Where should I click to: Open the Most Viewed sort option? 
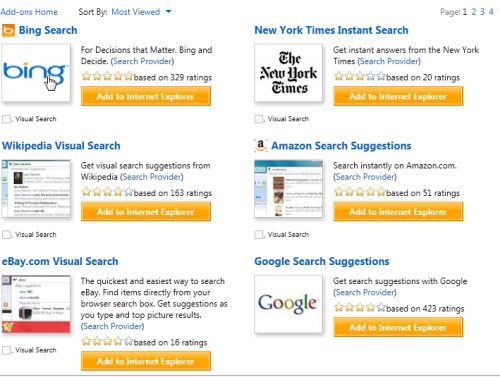[x=136, y=12]
